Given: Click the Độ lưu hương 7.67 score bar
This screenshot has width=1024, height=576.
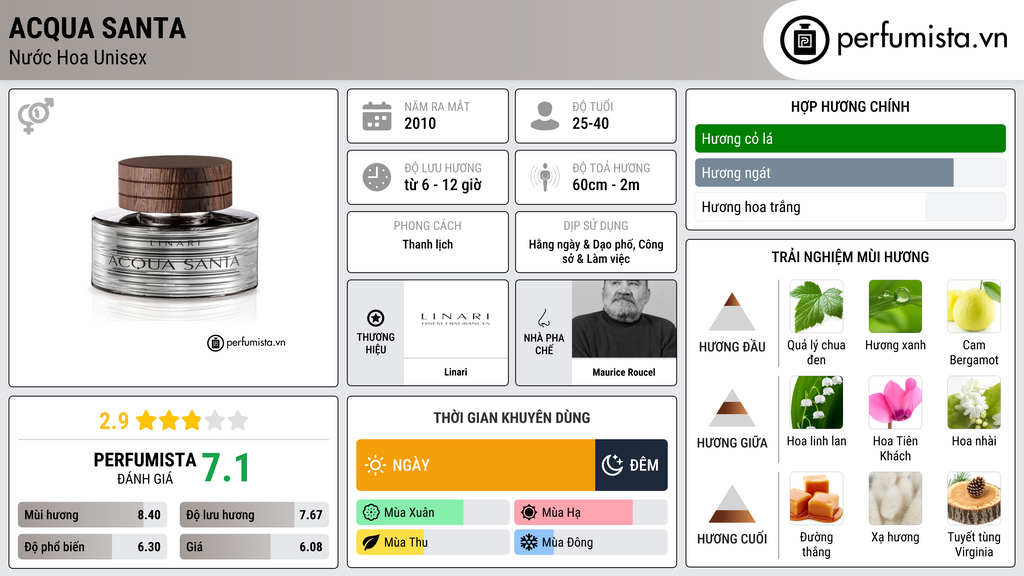Looking at the screenshot, I should pyautogui.click(x=255, y=515).
